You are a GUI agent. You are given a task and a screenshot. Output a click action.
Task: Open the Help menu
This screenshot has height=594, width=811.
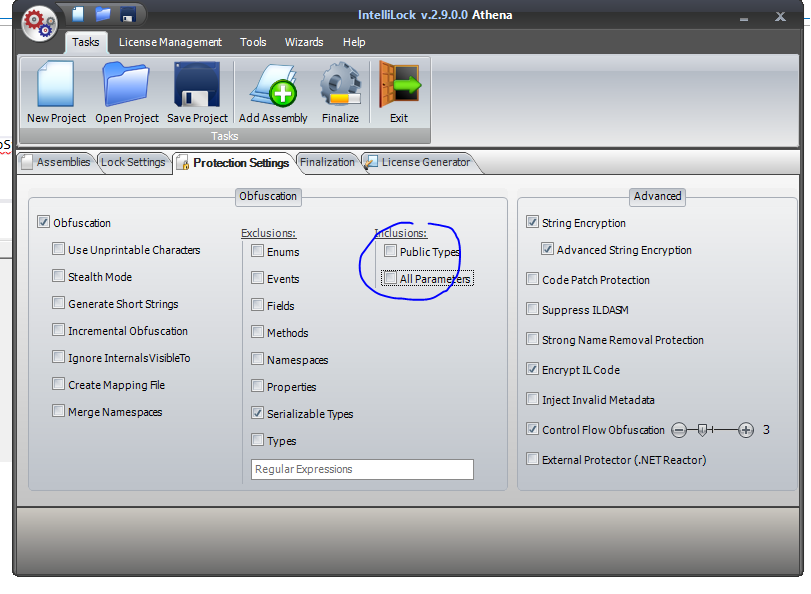point(354,42)
